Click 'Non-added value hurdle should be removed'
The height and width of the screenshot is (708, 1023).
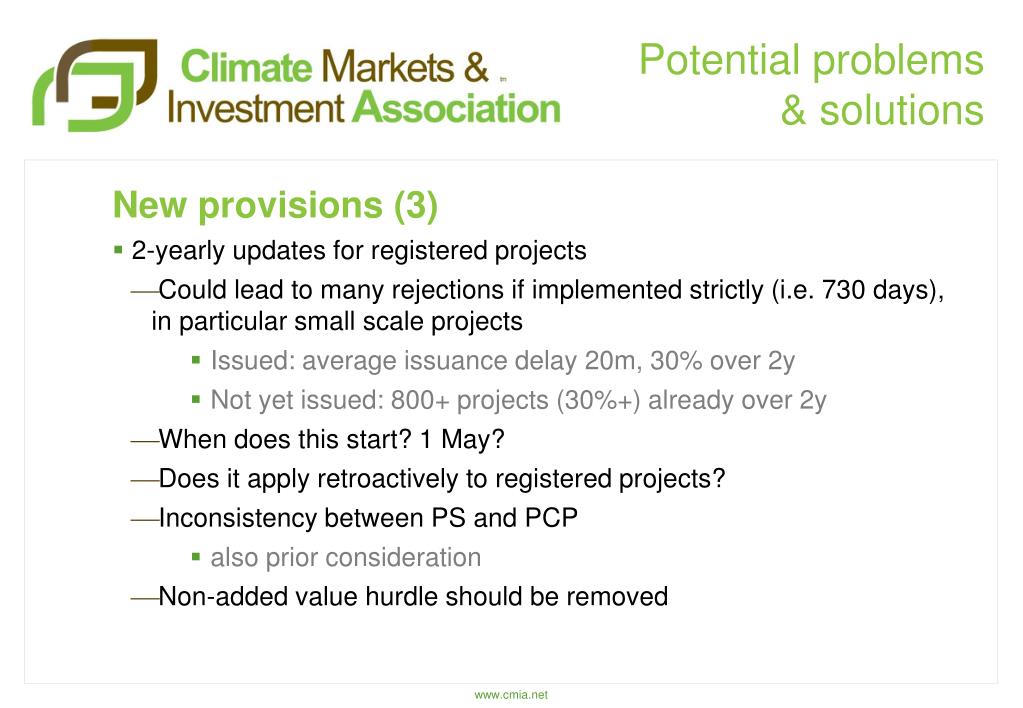413,596
